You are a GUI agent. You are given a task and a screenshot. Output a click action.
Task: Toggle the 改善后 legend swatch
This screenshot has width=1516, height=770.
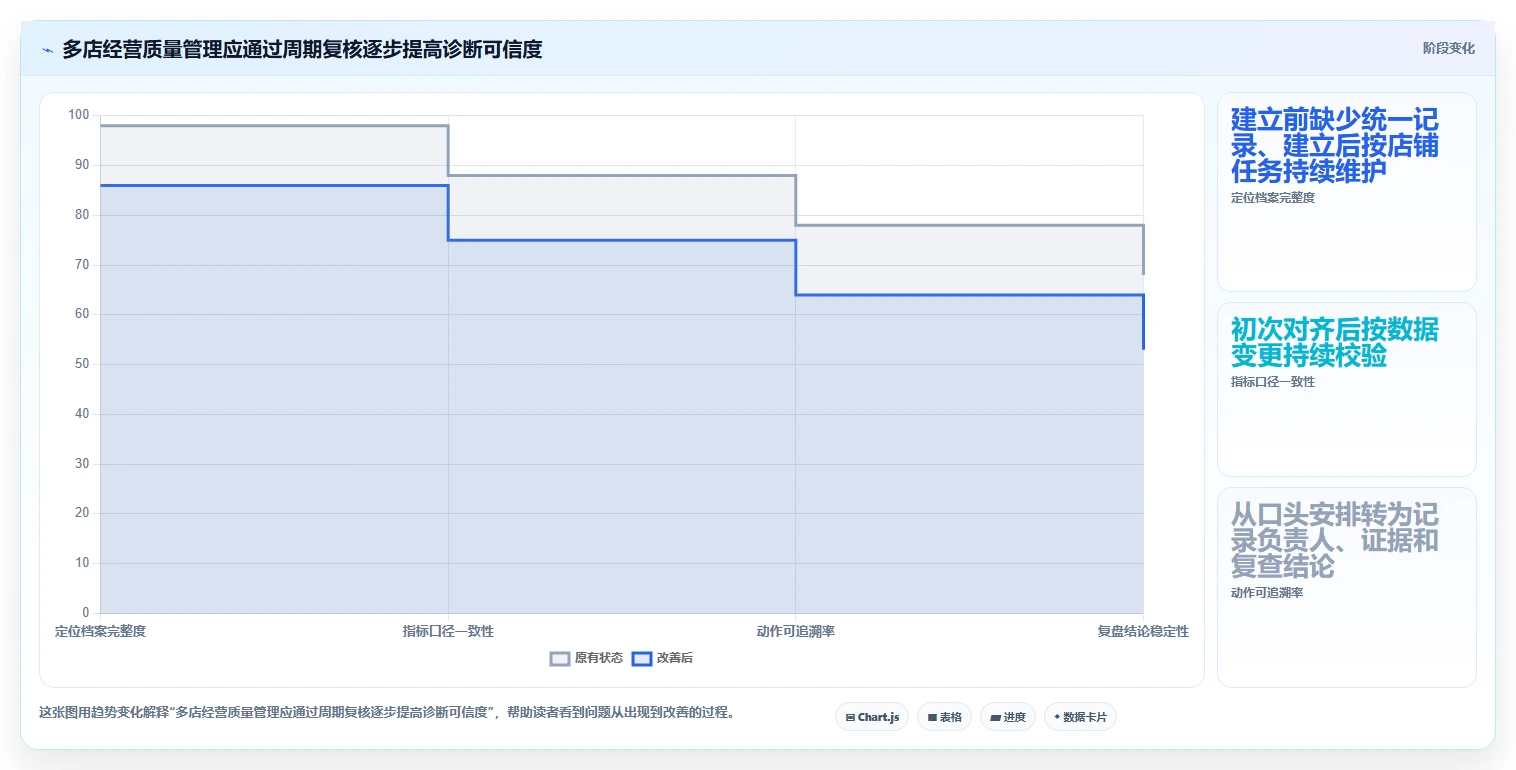click(642, 658)
